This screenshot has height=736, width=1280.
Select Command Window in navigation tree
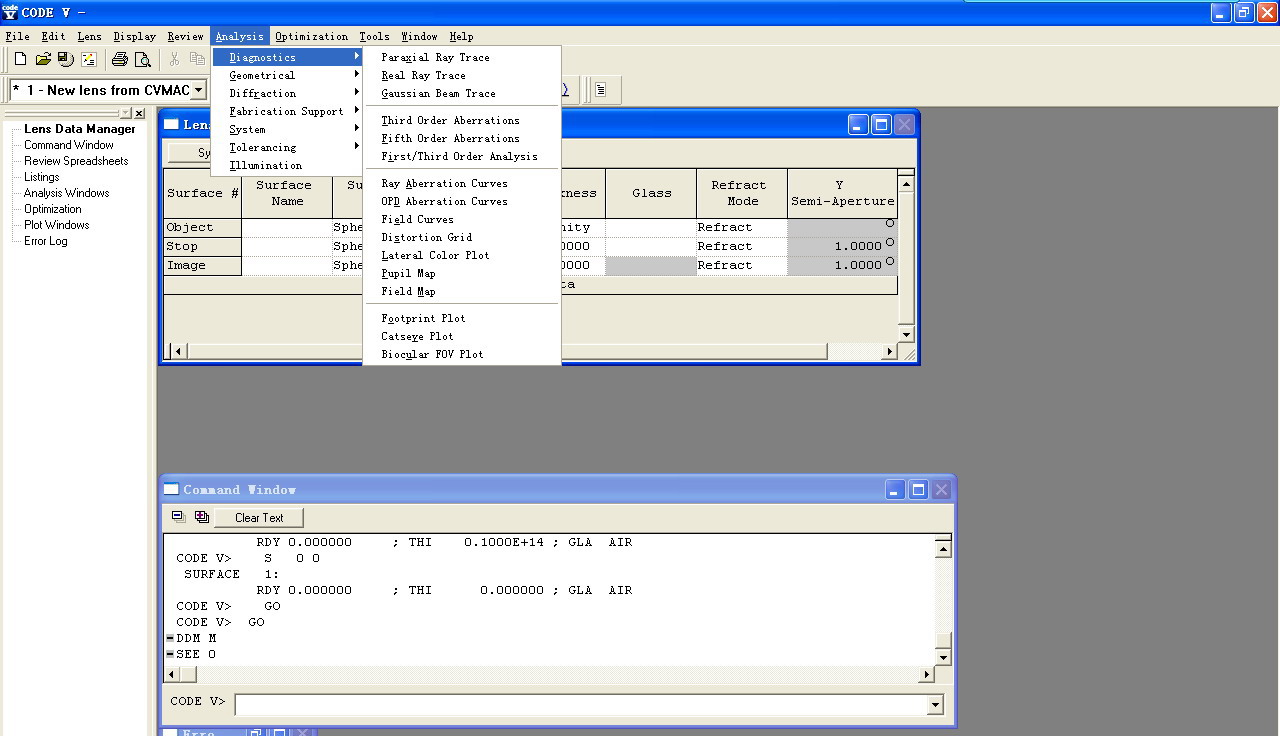click(x=69, y=145)
